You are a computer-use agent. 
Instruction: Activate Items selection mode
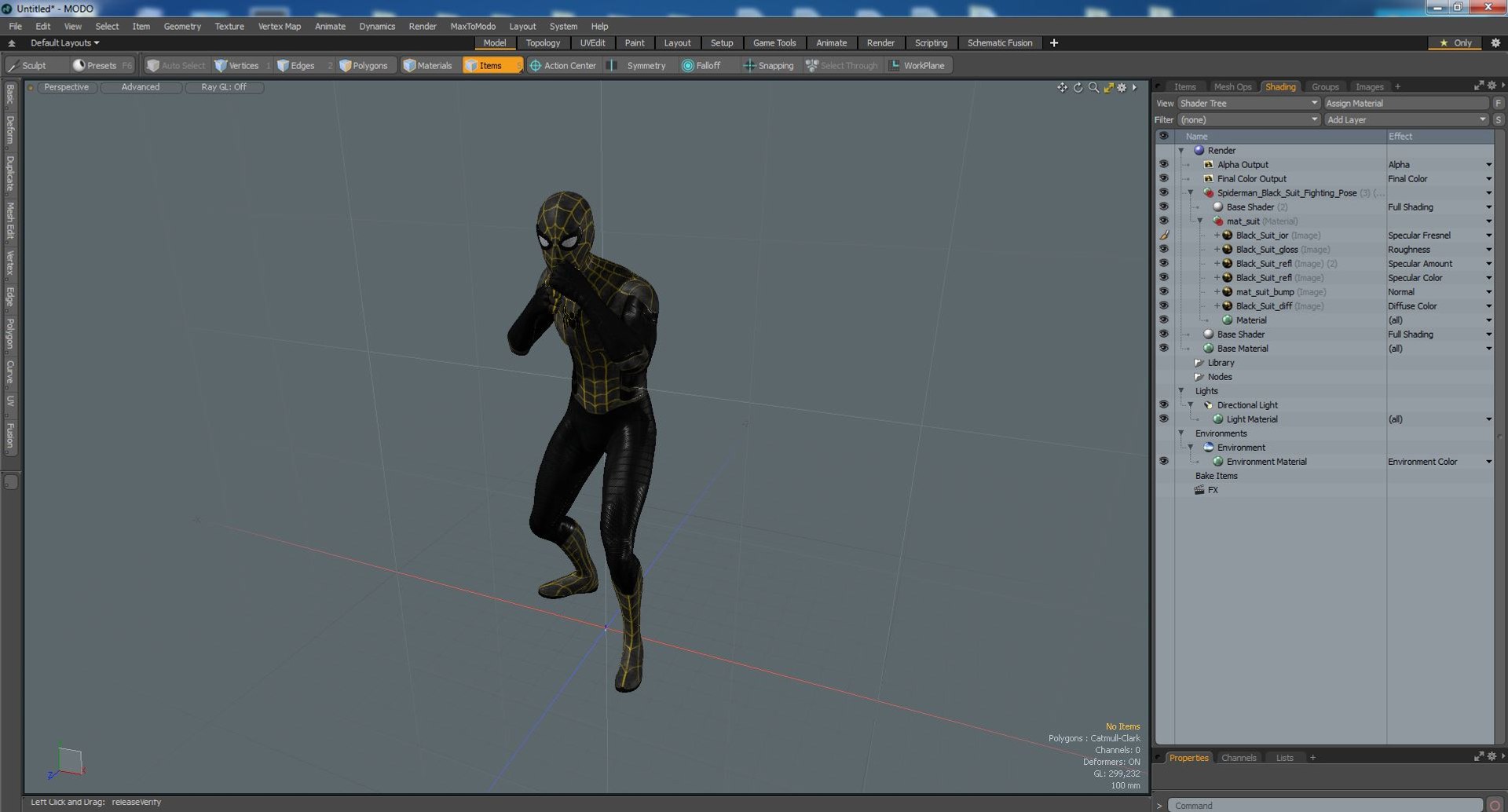click(x=491, y=66)
